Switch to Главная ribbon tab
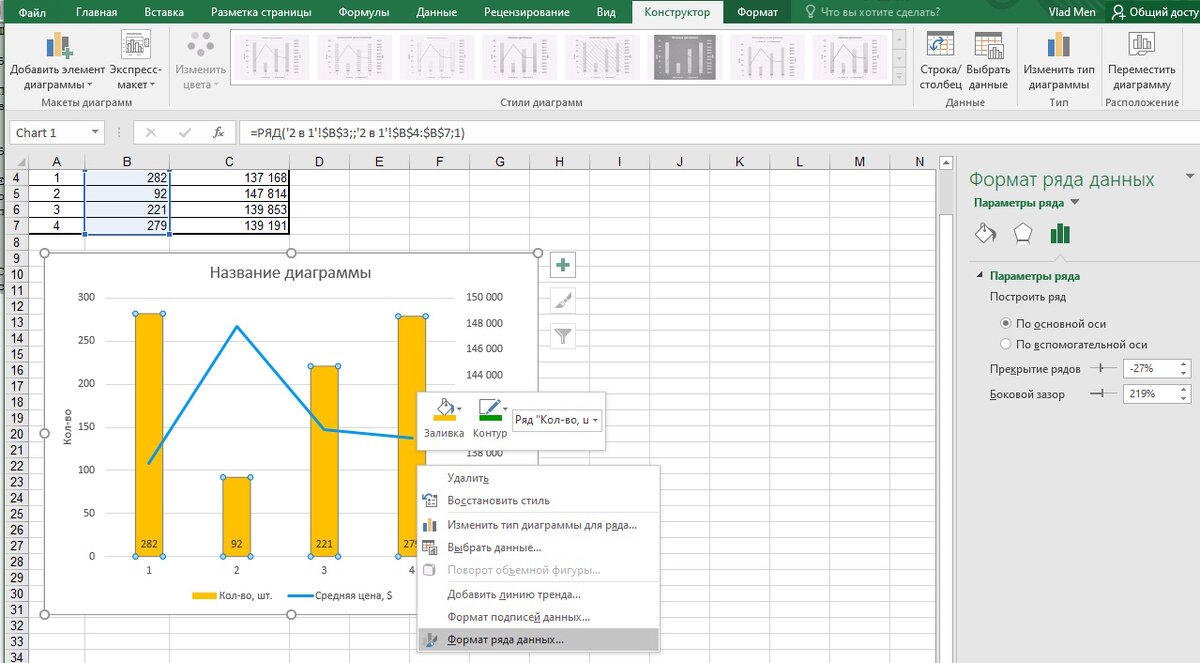1200x663 pixels. (96, 12)
